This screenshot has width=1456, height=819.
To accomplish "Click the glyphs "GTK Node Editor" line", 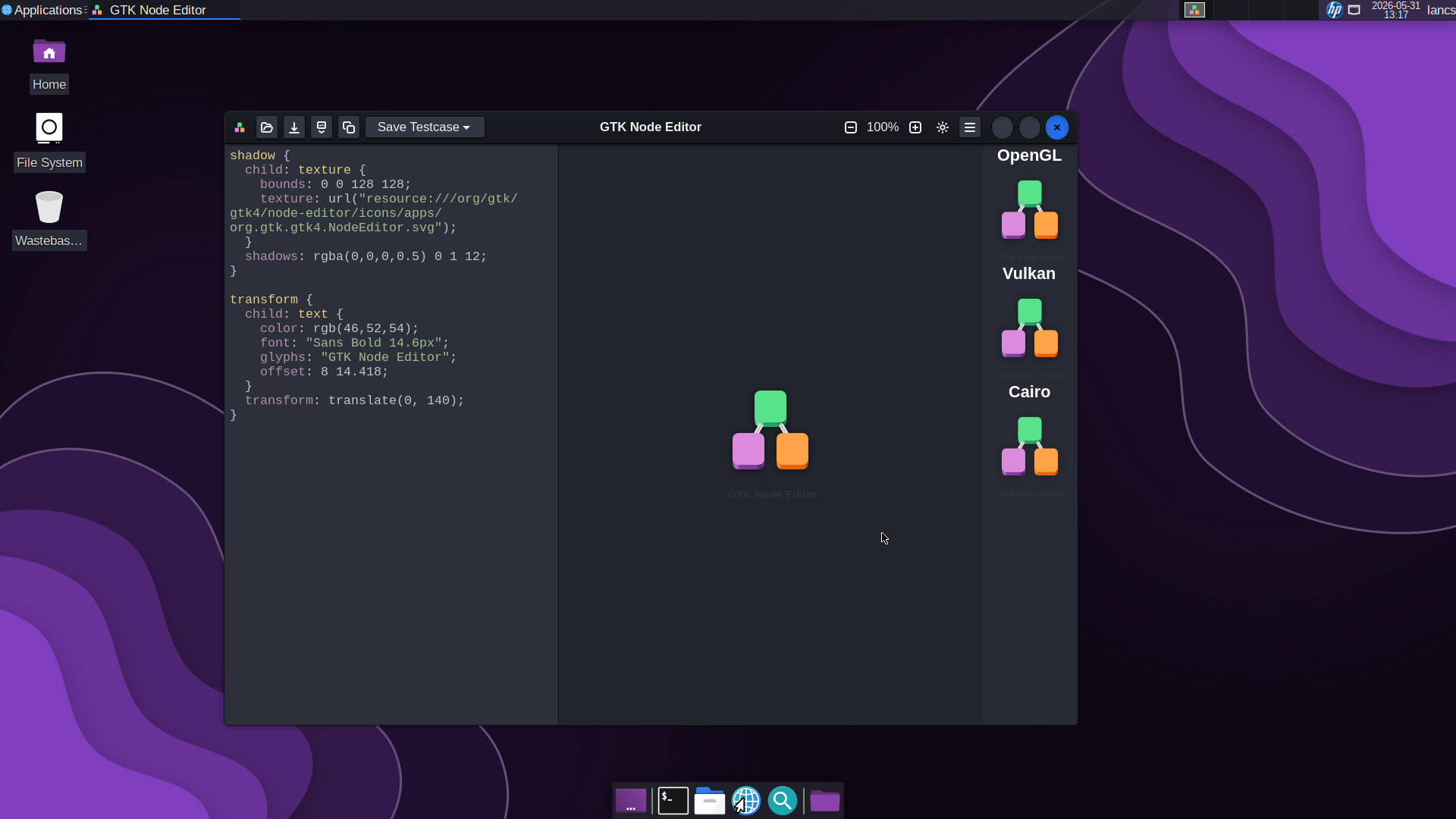I will pyautogui.click(x=358, y=357).
